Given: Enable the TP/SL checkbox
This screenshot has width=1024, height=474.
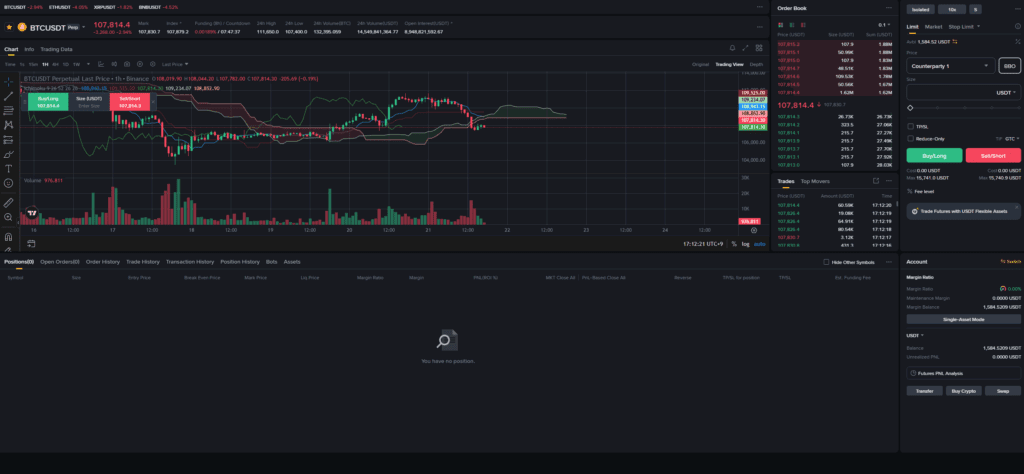Looking at the screenshot, I should click(x=910, y=126).
